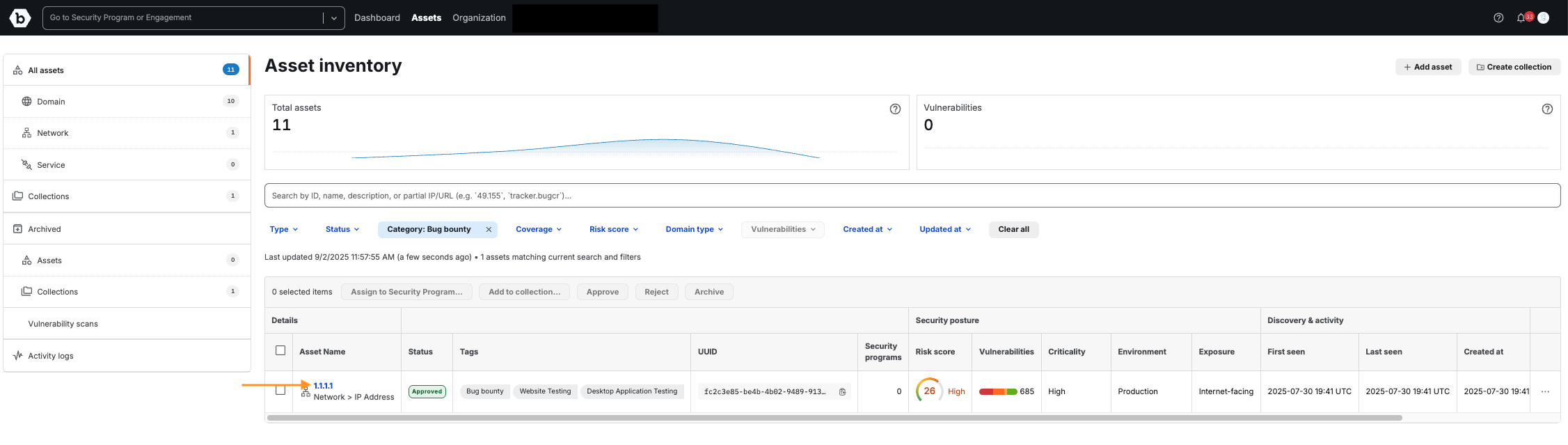Click the Reject button
Viewport: 1568px width, 445px height.
pos(656,292)
